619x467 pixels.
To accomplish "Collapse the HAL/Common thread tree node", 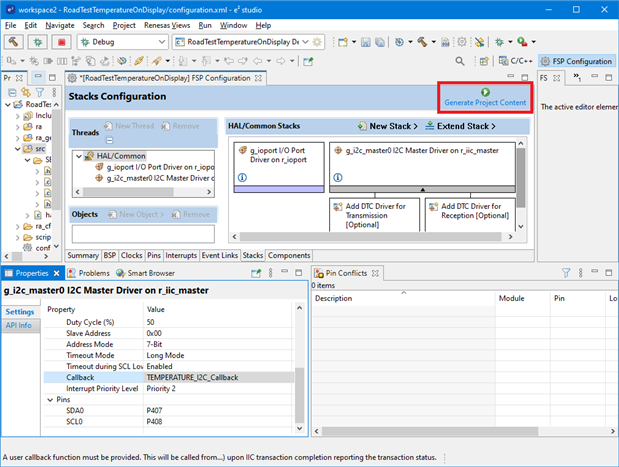I will [x=80, y=156].
